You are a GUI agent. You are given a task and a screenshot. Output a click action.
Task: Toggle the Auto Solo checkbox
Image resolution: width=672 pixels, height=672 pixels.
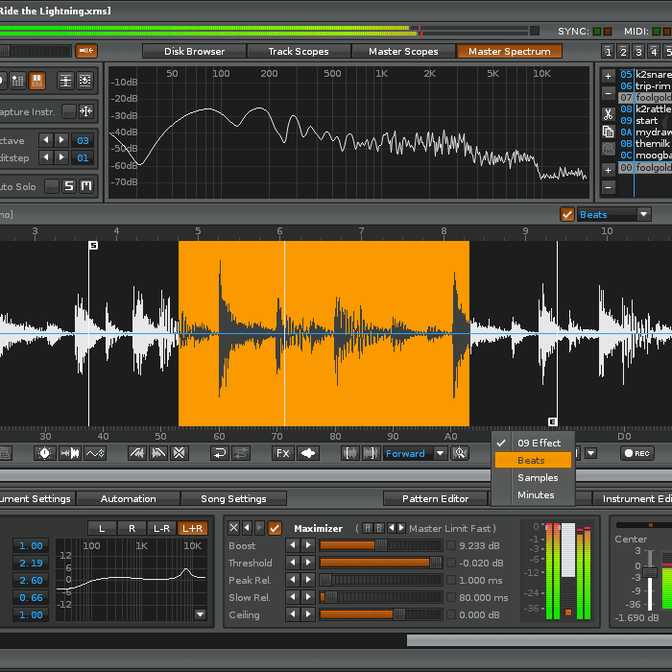point(52,186)
